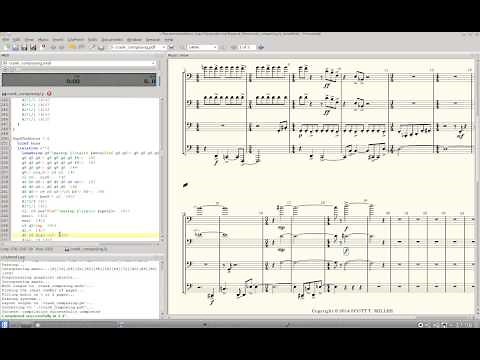Viewport: 480px width, 360px height.
Task: Click the green success line in log
Action: 33,315
